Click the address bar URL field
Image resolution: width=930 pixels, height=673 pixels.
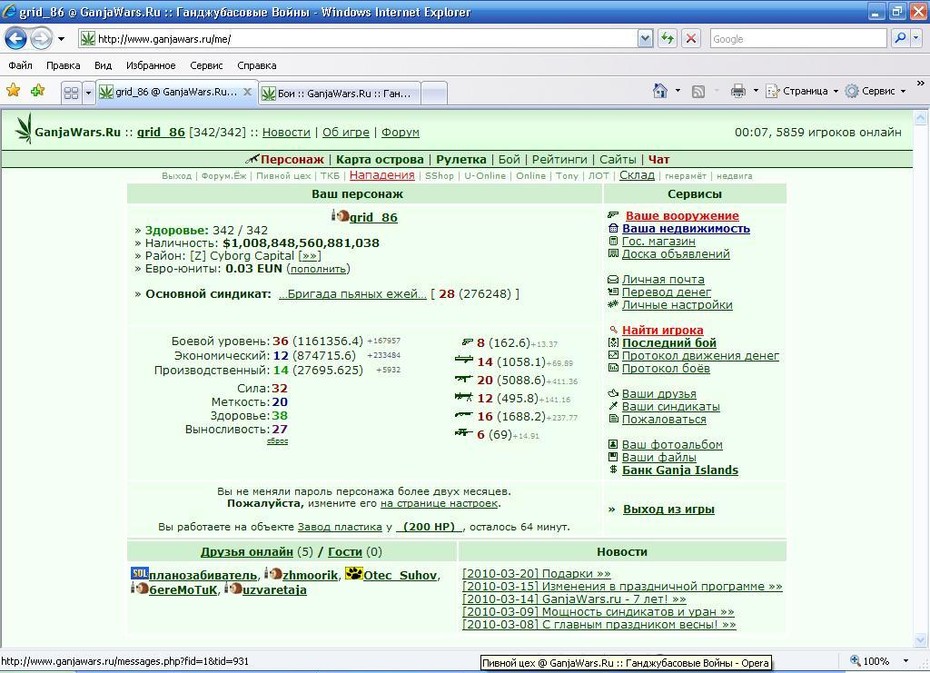(359, 39)
